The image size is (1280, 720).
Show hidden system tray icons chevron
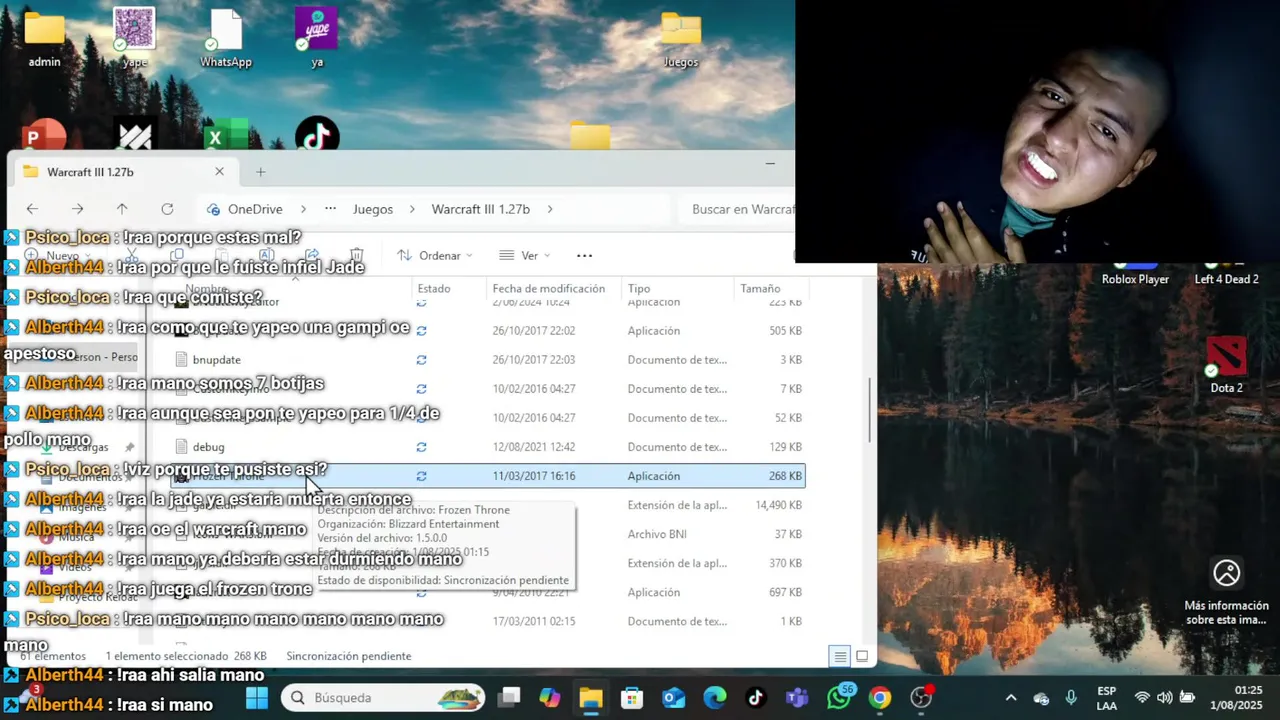(x=1011, y=698)
